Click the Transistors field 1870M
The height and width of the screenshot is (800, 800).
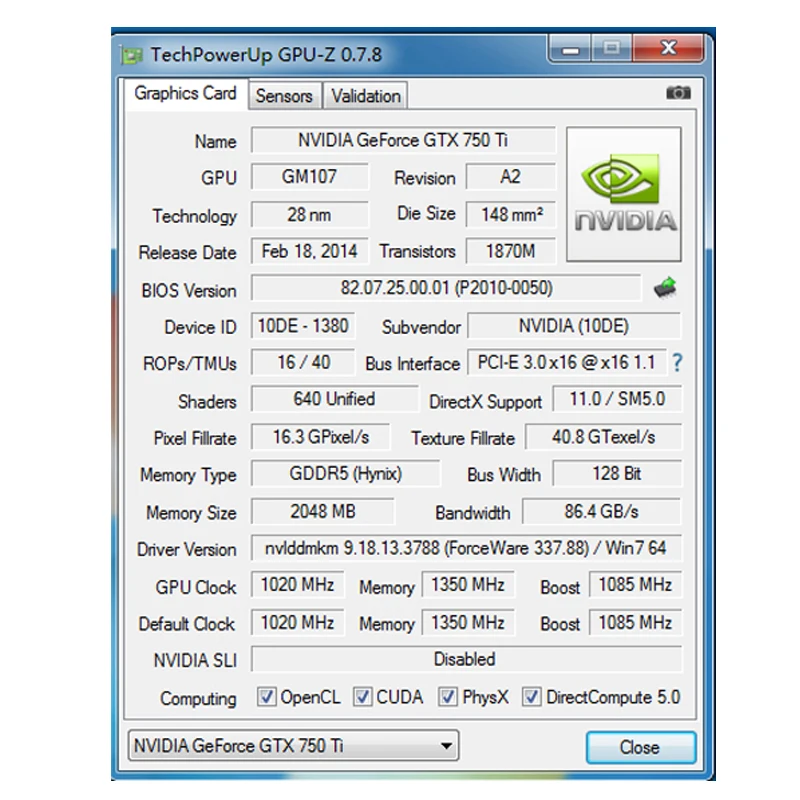511,252
